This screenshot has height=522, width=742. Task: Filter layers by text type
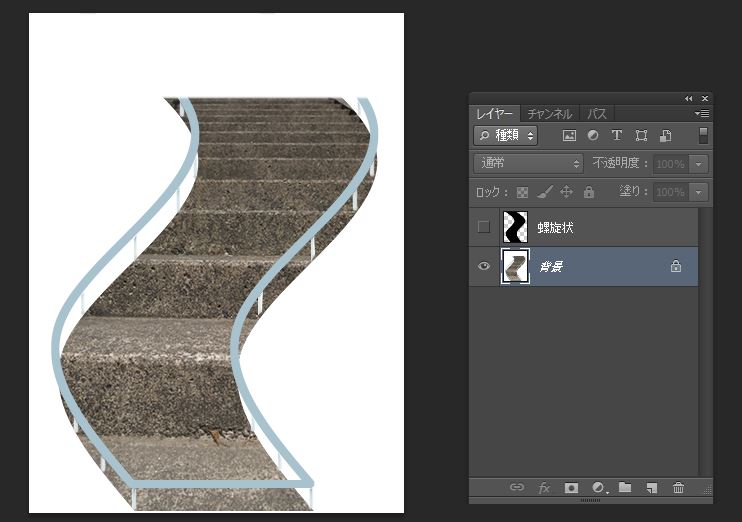616,135
